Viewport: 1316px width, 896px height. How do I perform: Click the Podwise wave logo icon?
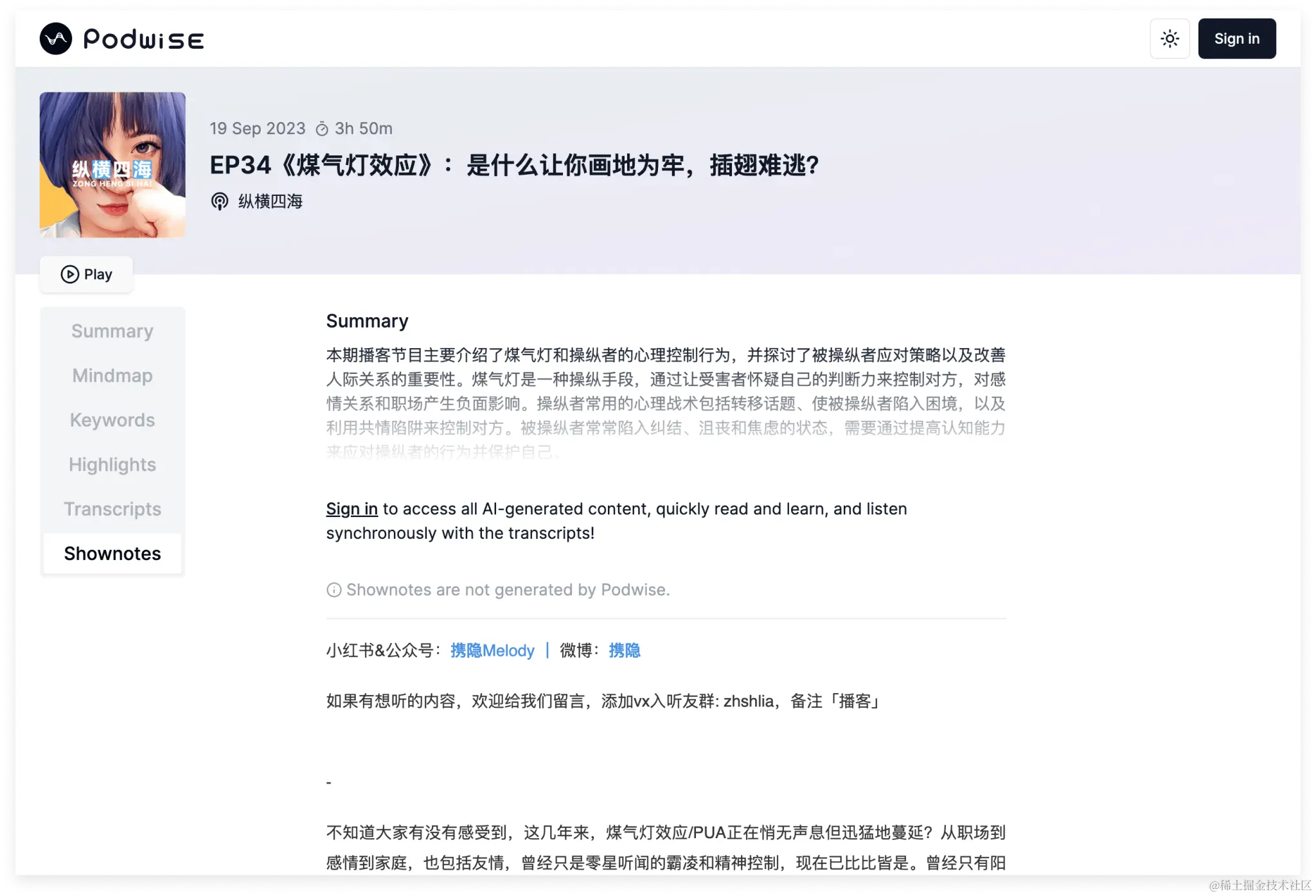[x=56, y=39]
